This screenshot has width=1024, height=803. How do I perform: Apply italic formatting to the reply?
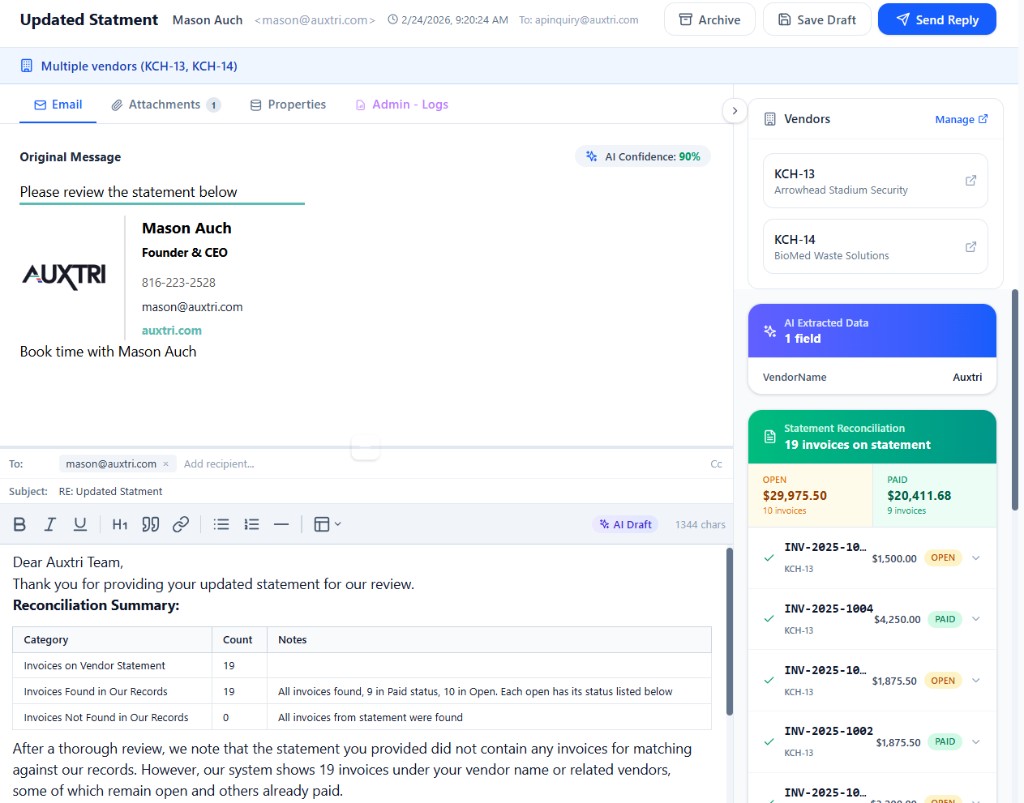pyautogui.click(x=50, y=523)
